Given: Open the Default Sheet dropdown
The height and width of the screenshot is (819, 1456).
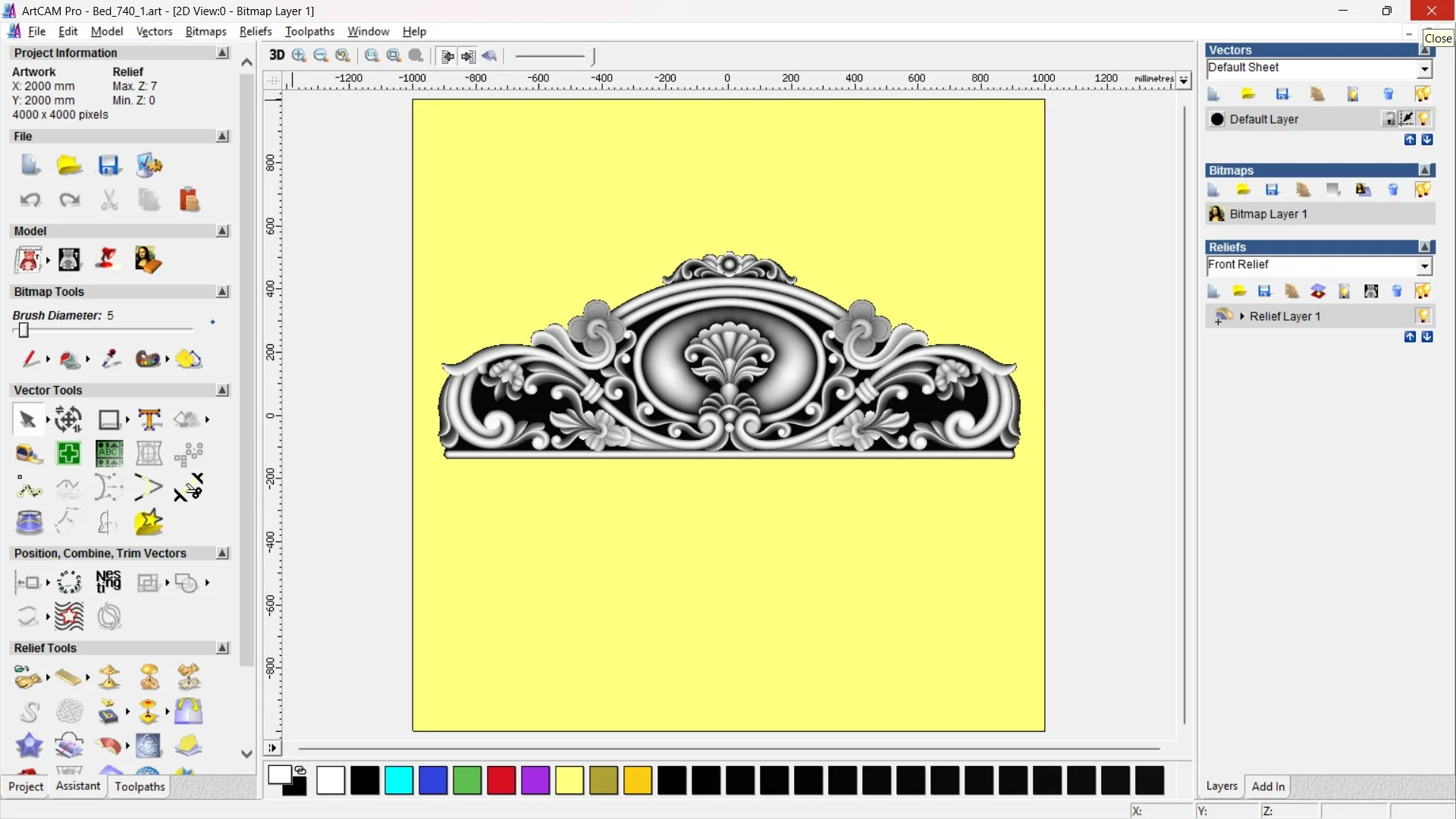Looking at the screenshot, I should [x=1424, y=68].
